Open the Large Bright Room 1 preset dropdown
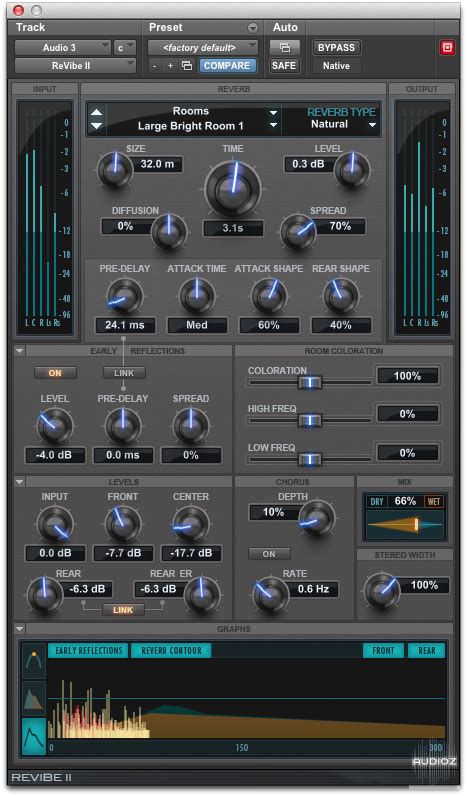Screen dimensions: 467x796 (x=274, y=125)
